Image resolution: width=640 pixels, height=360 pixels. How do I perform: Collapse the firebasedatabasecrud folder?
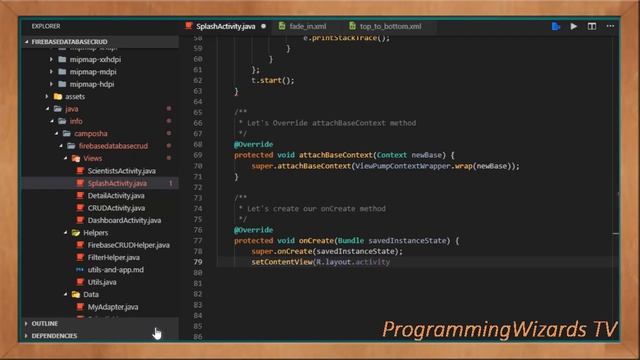tap(61, 146)
